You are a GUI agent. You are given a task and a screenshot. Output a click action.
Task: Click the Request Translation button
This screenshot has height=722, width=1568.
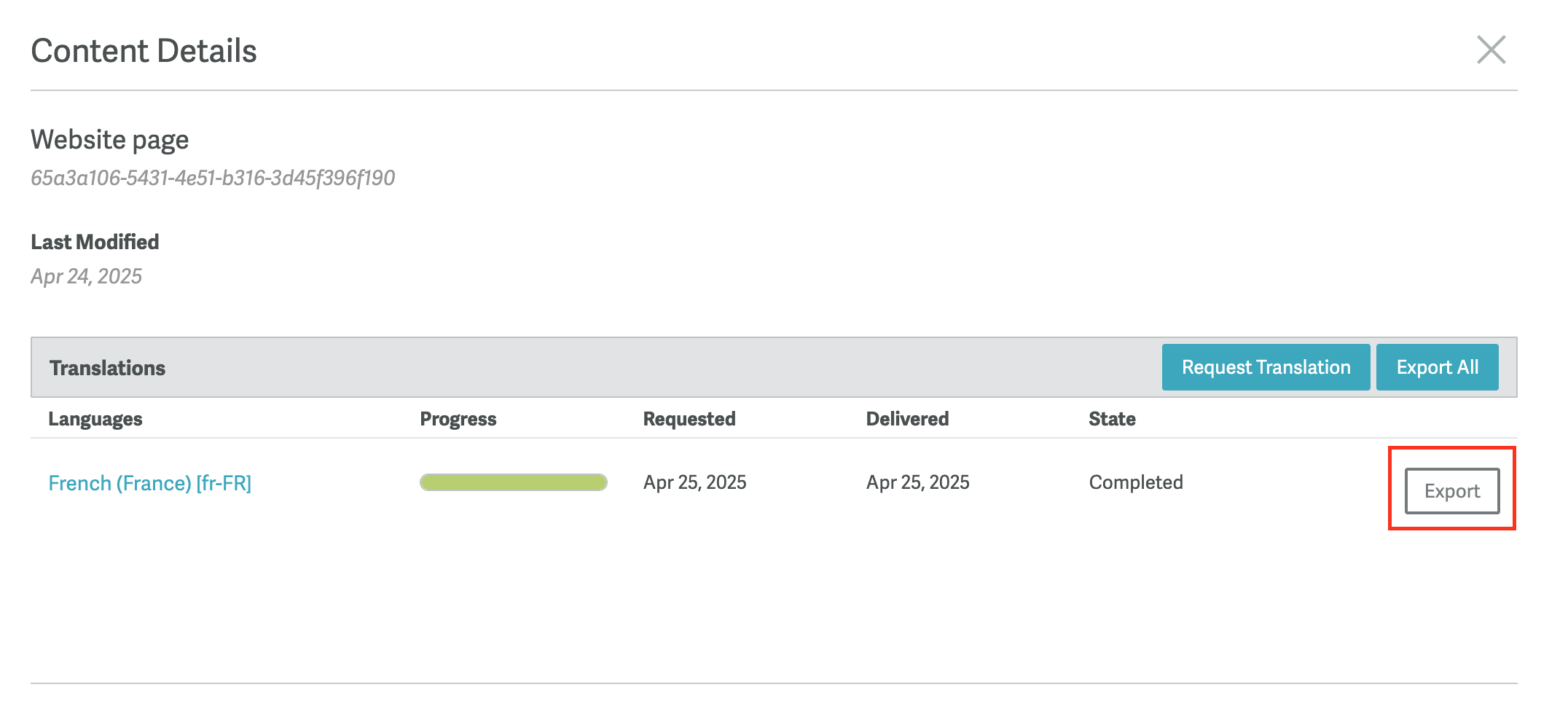[x=1265, y=367]
